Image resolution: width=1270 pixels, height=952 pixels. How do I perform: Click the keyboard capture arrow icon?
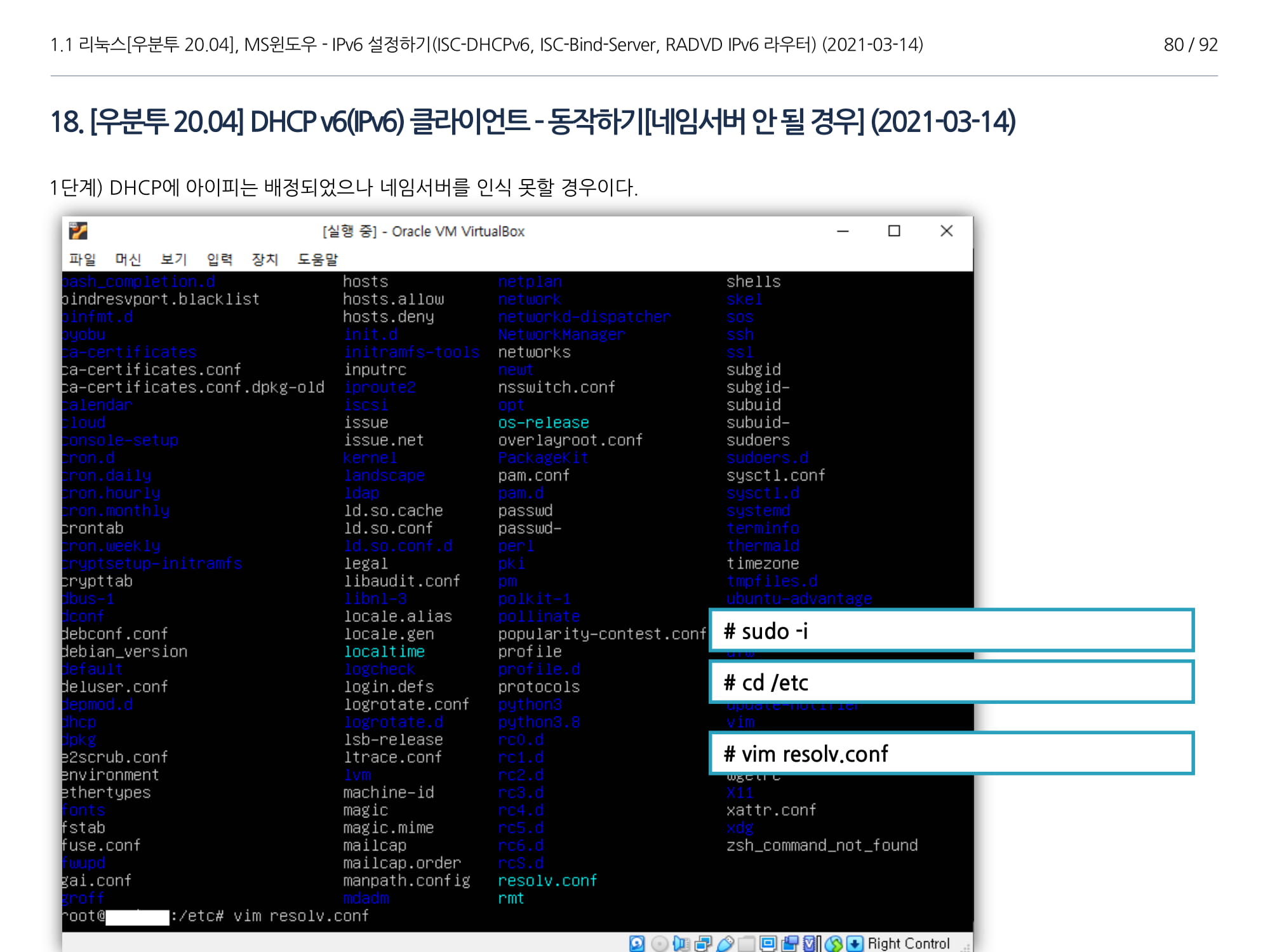(x=855, y=944)
